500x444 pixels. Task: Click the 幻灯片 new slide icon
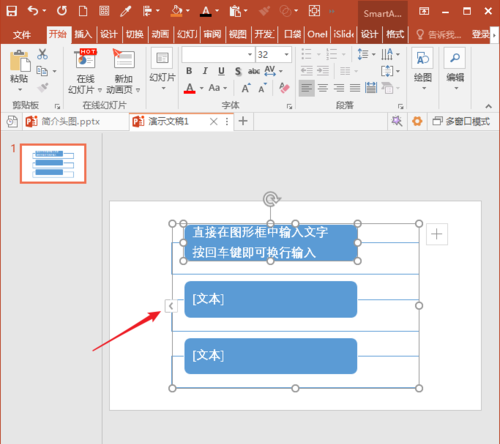pos(162,58)
